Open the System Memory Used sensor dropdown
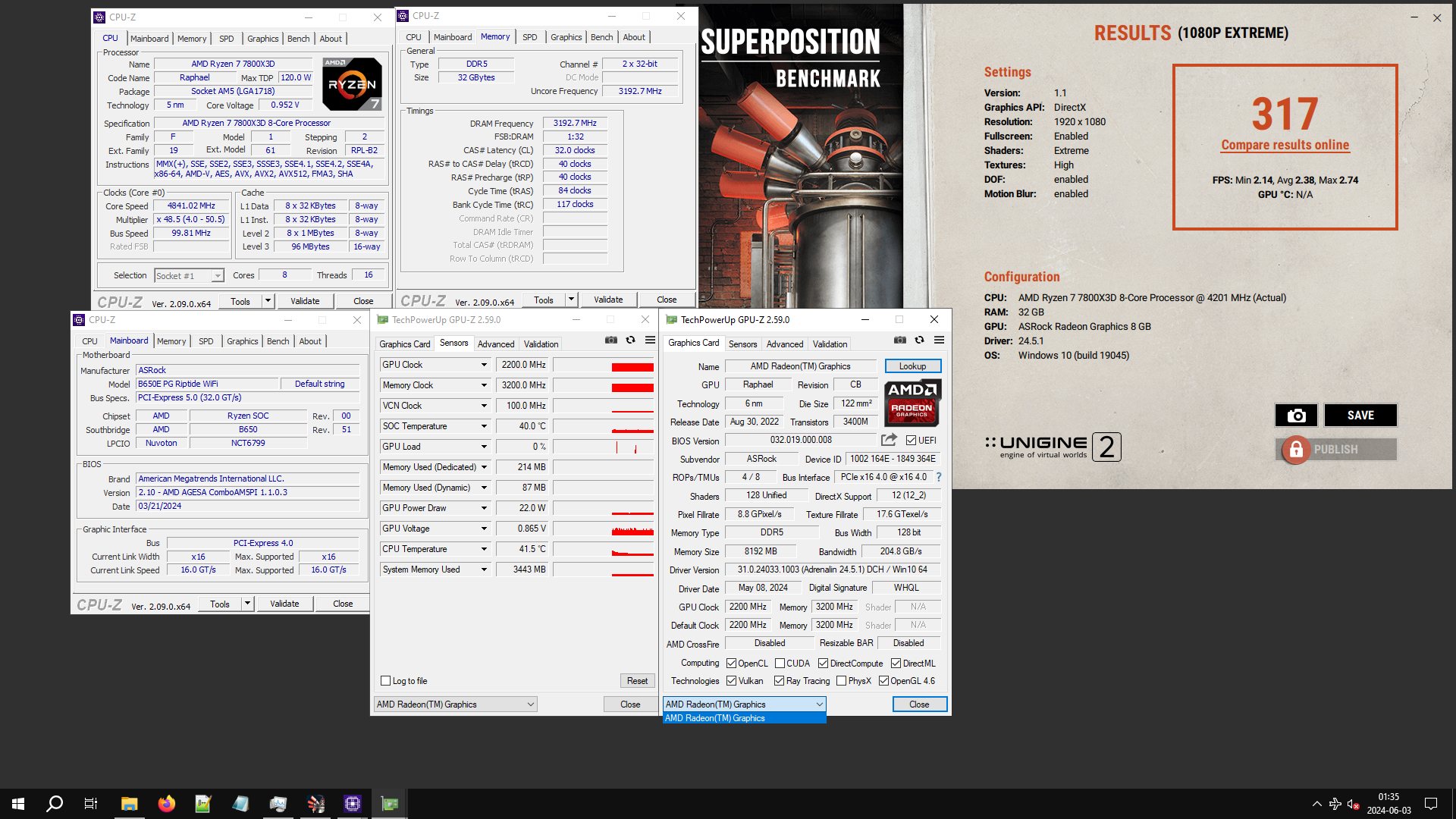The height and width of the screenshot is (819, 1456). [484, 570]
